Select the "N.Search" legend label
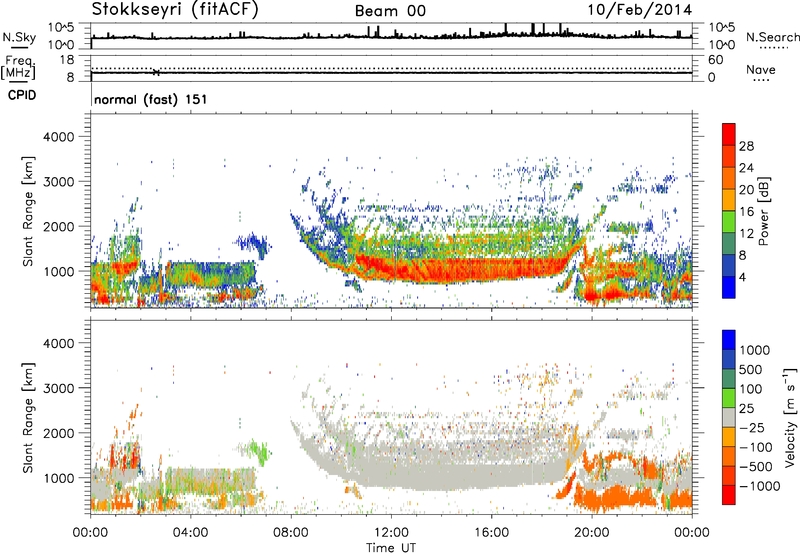Image resolution: width=800 pixels, height=554 pixels. 772,37
